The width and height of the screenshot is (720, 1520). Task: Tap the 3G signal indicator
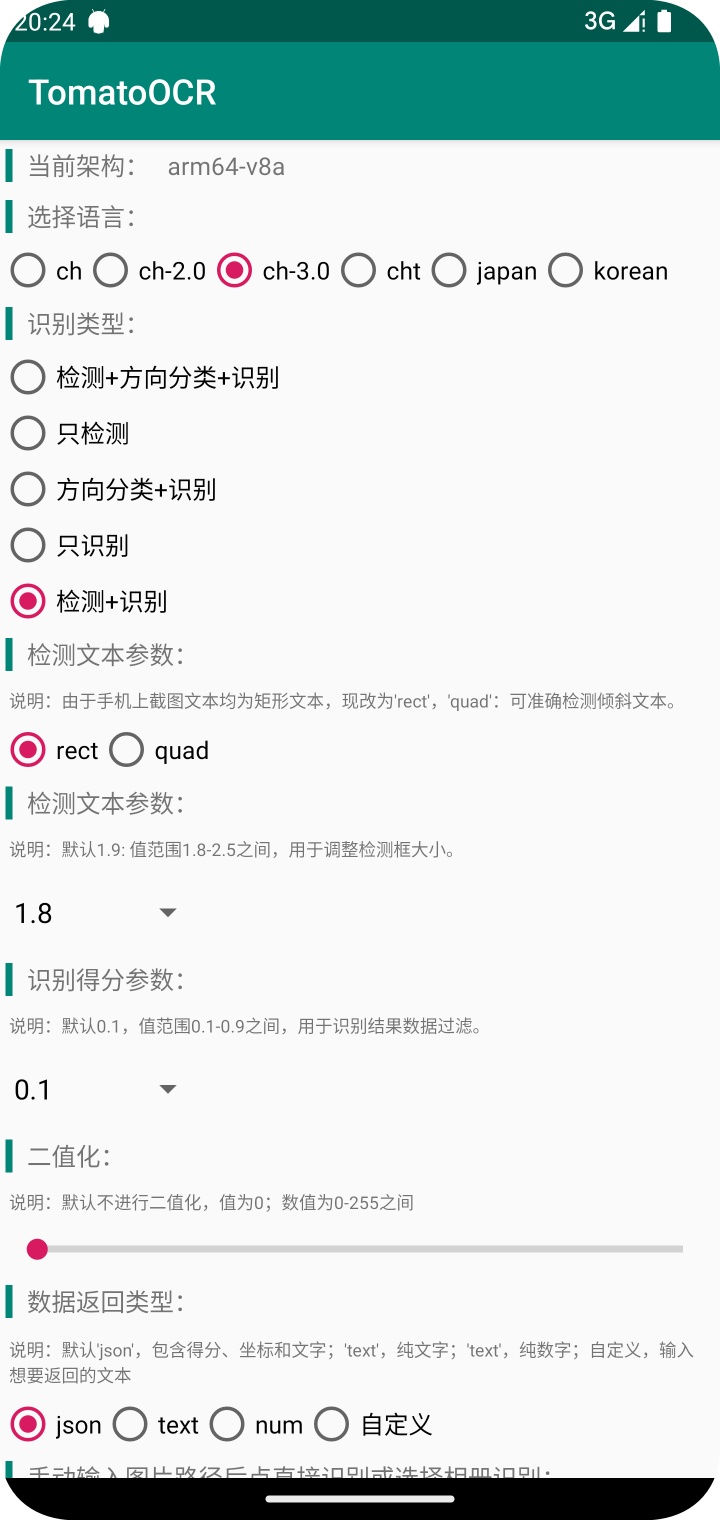pyautogui.click(x=600, y=21)
